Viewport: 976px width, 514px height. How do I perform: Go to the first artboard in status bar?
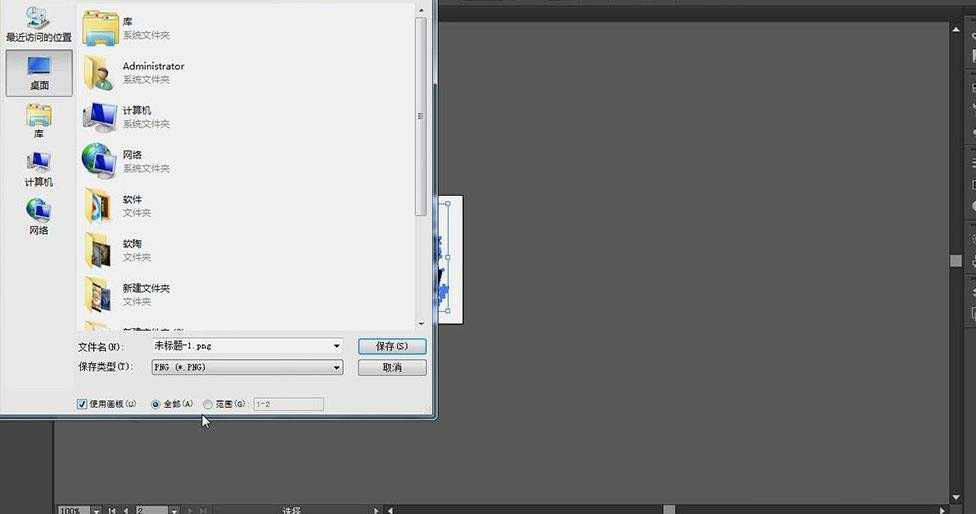pos(112,510)
